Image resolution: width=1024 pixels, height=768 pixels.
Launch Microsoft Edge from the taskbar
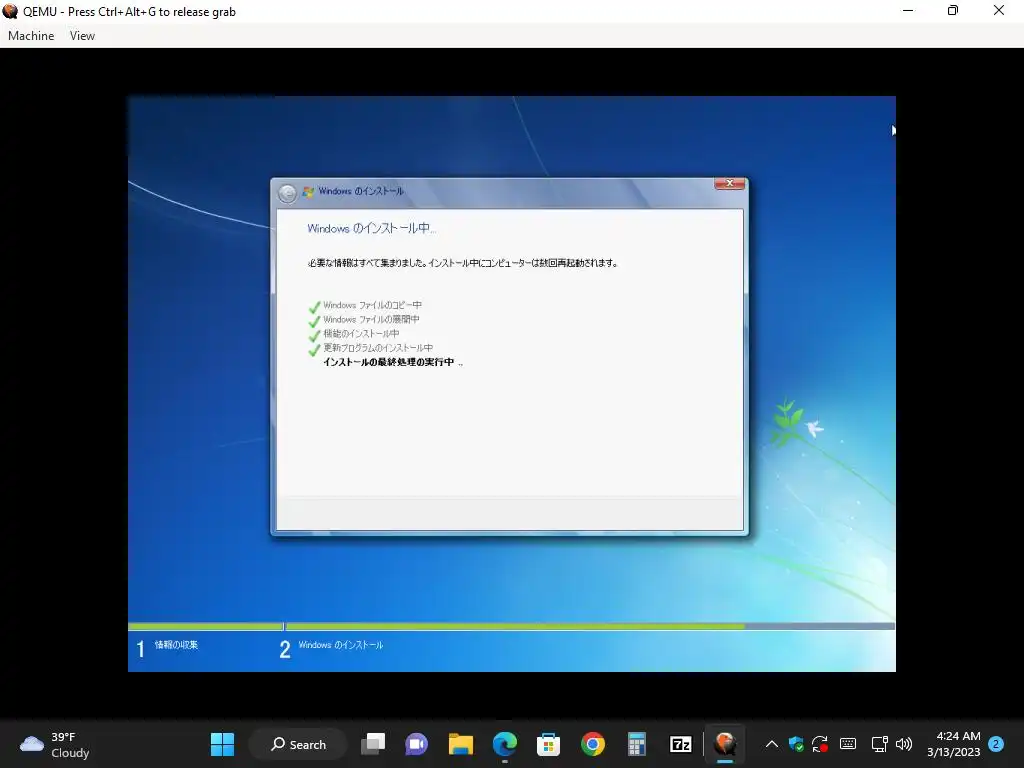pos(504,744)
